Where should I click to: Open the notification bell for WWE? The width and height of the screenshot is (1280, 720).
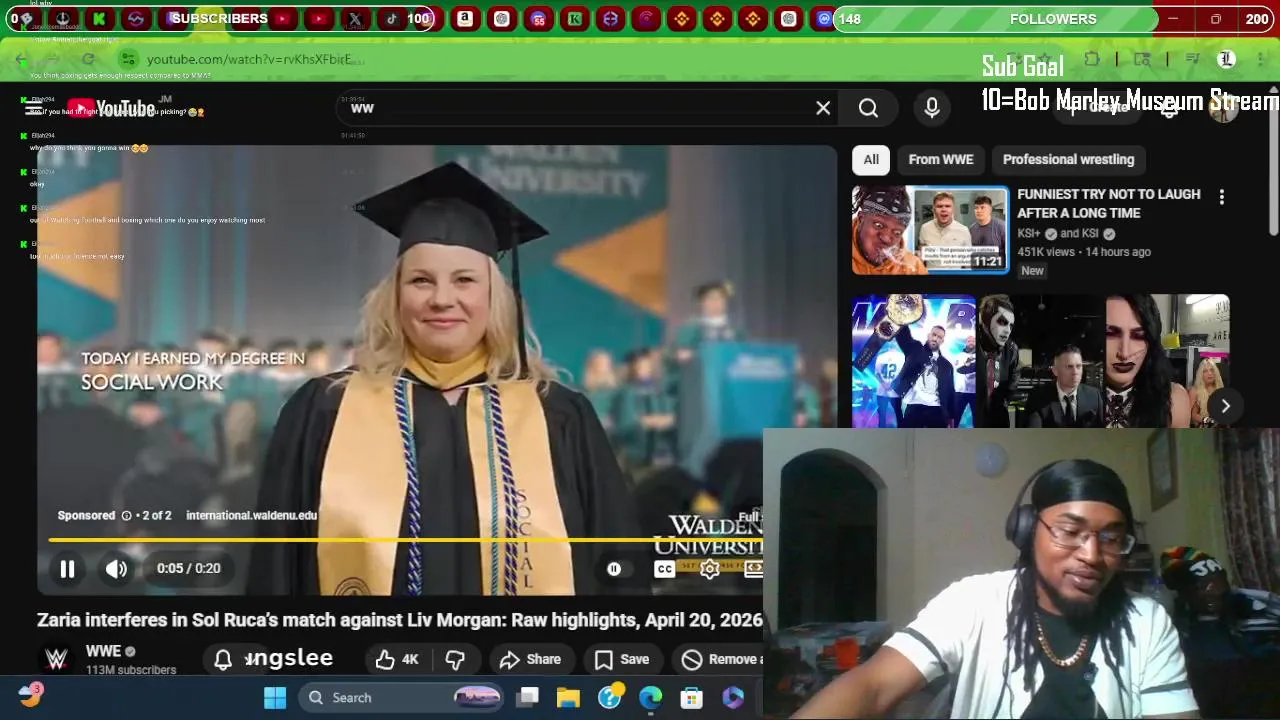pyautogui.click(x=223, y=659)
